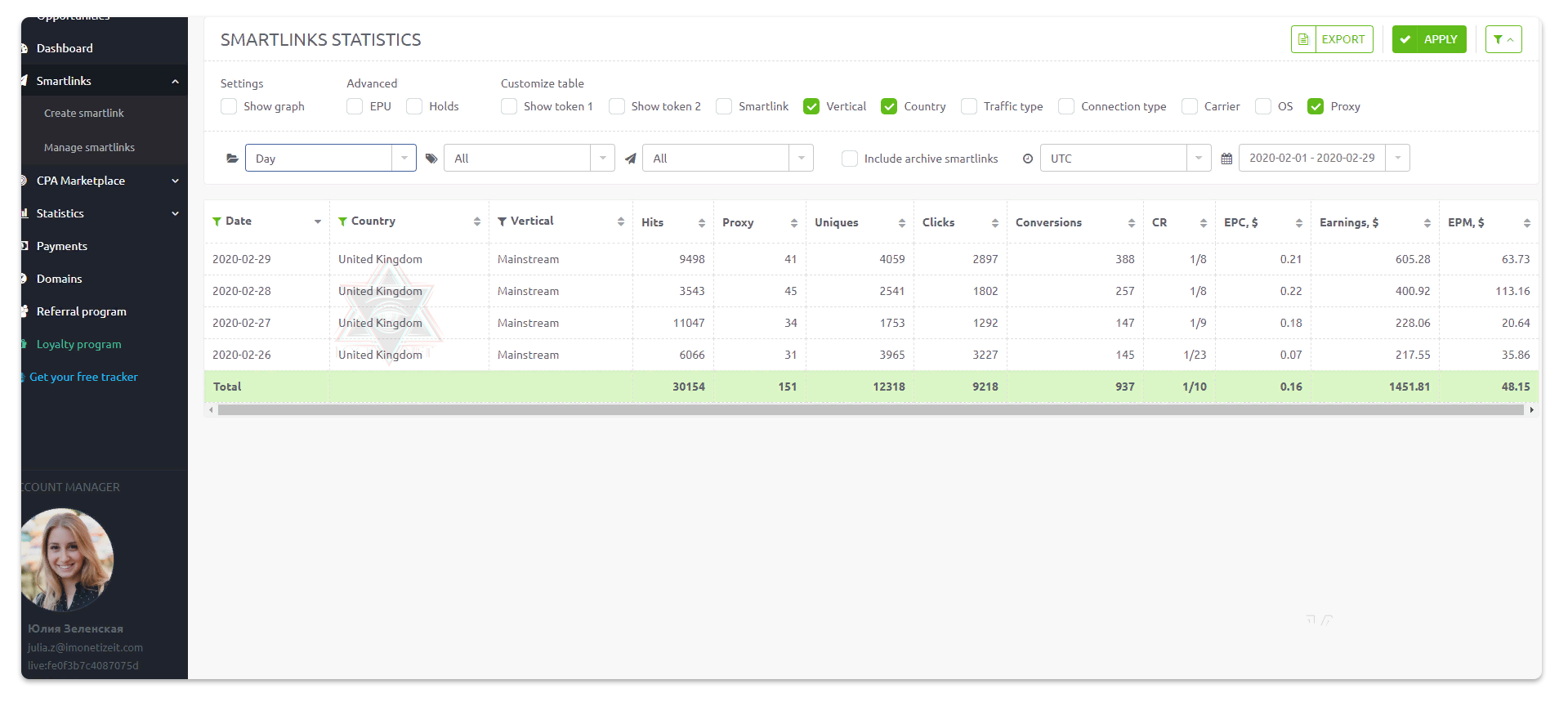
Task: Click the filter icon in Date column header
Action: click(x=217, y=221)
